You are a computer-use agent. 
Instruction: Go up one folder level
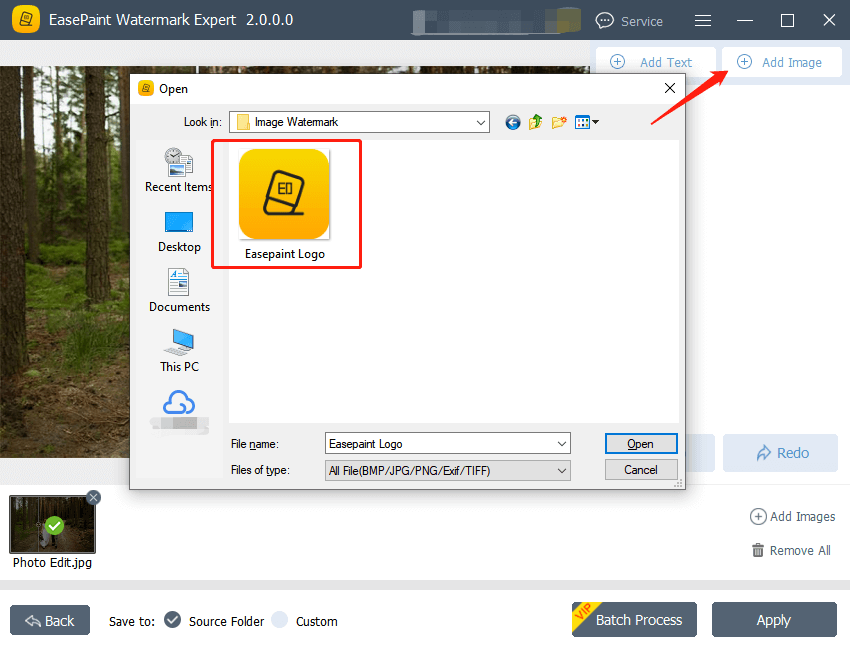[x=536, y=122]
